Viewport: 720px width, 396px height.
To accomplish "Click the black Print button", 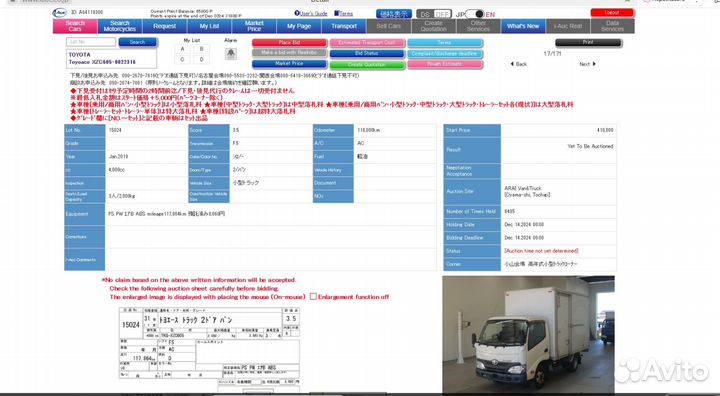I will 588,42.
